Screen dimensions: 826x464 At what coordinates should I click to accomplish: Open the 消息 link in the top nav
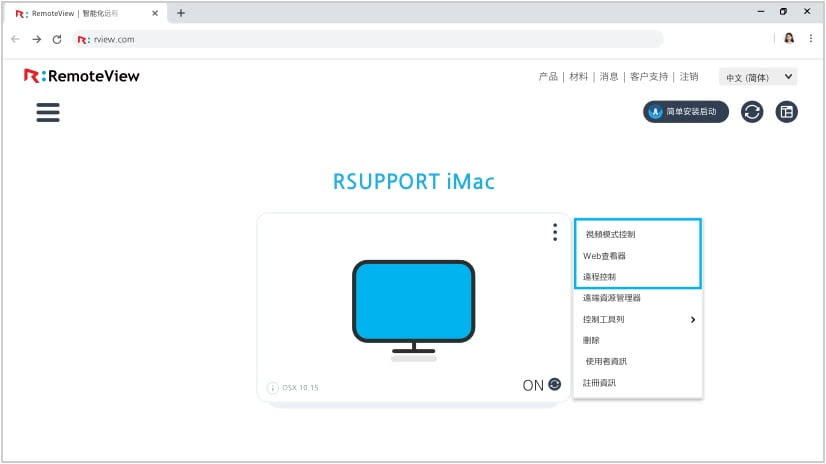(x=609, y=77)
